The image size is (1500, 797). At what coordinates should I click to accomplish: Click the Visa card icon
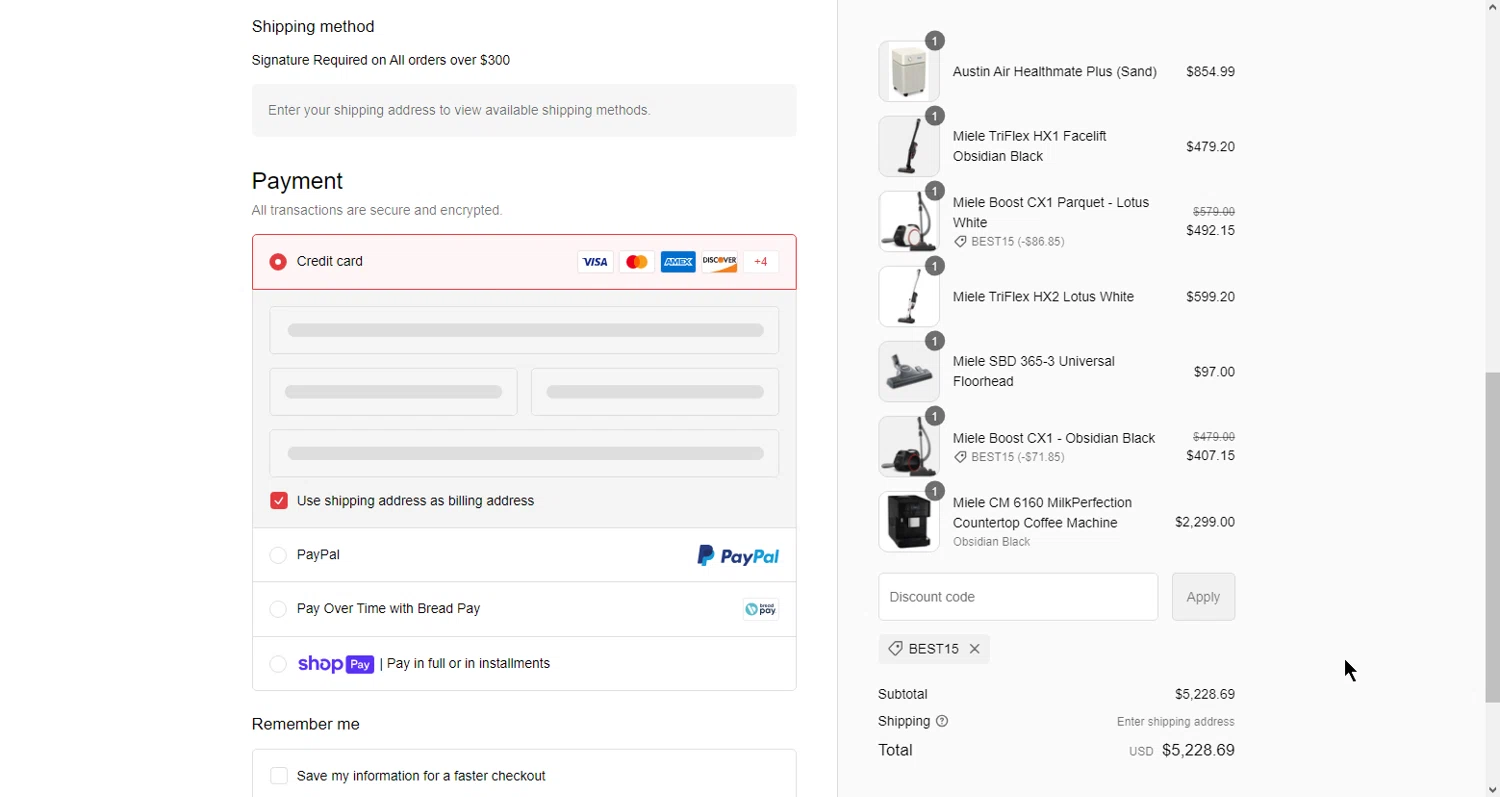click(595, 262)
